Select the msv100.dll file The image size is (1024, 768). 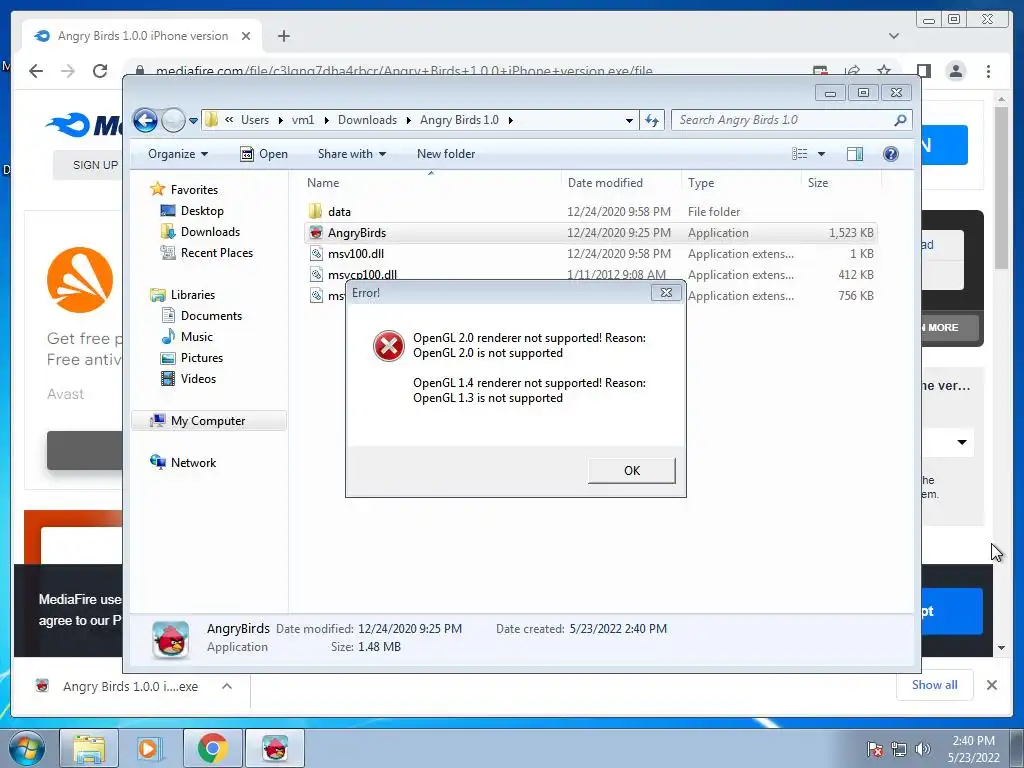(590, 253)
